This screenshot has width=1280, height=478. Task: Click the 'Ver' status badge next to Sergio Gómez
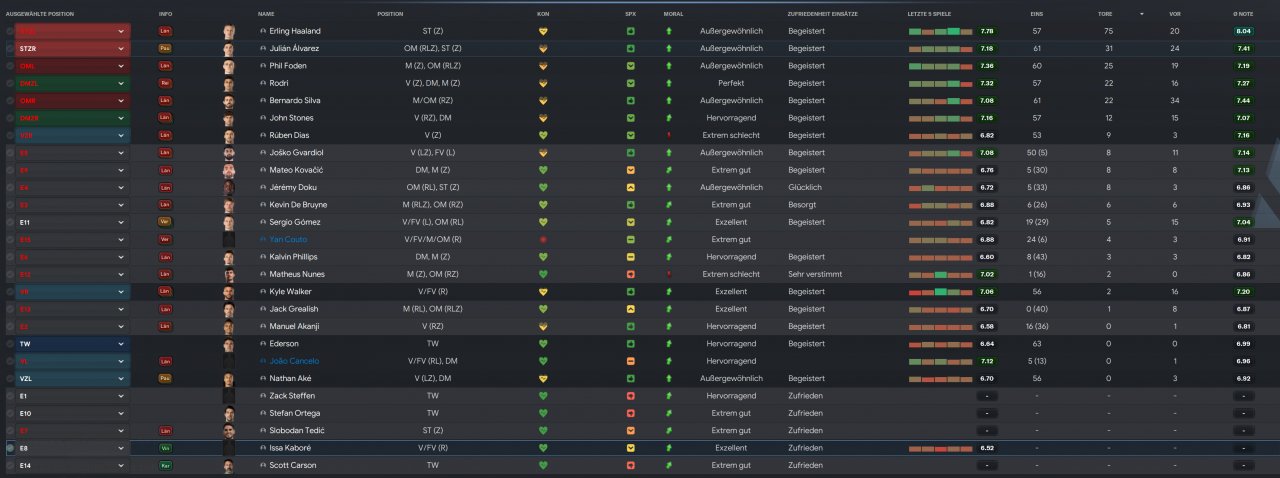pos(165,222)
